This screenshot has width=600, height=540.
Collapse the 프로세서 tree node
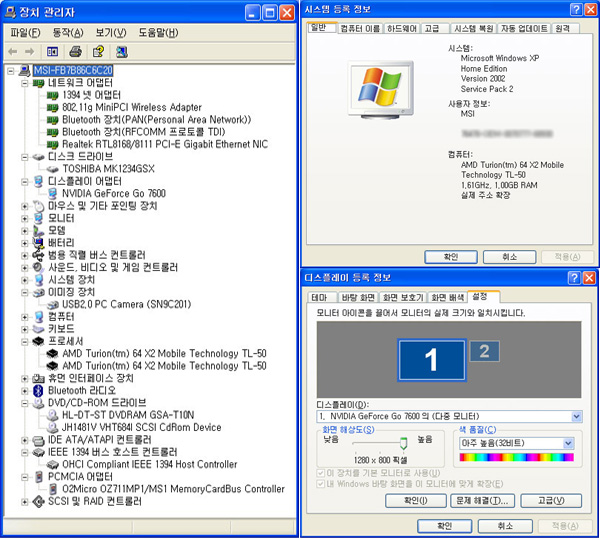[x=25, y=341]
